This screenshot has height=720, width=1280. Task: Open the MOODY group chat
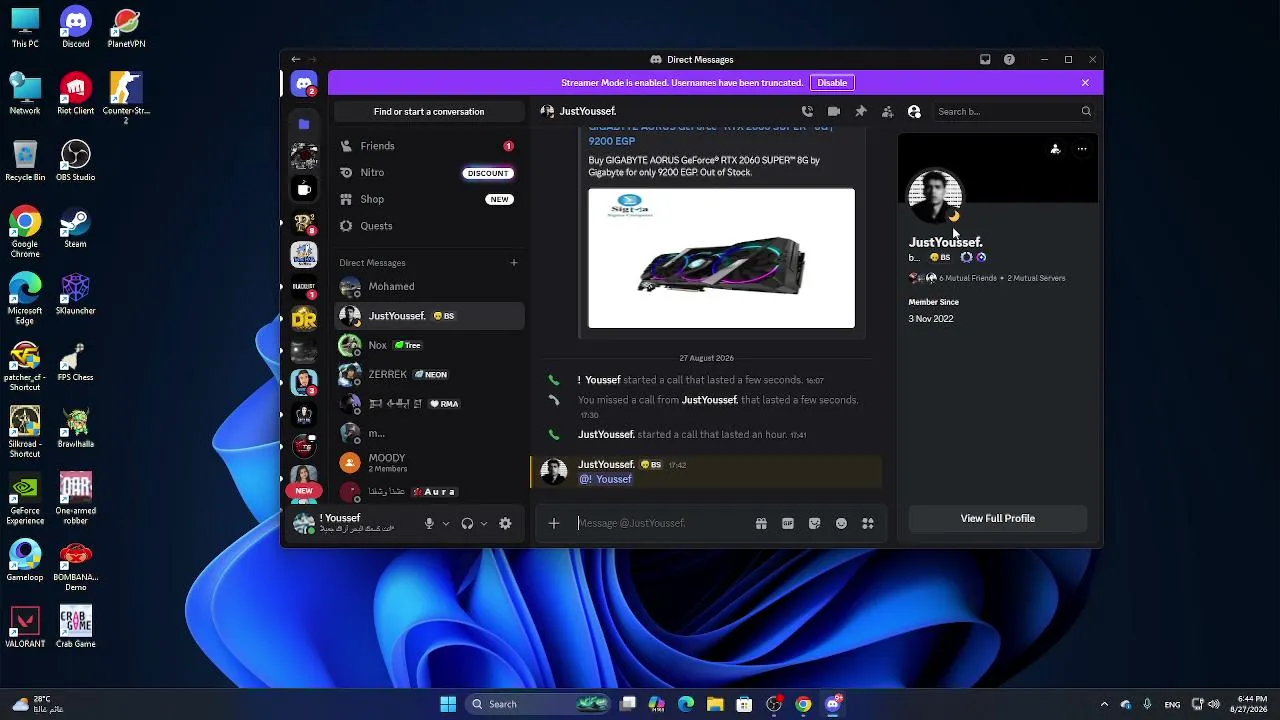[x=428, y=462]
